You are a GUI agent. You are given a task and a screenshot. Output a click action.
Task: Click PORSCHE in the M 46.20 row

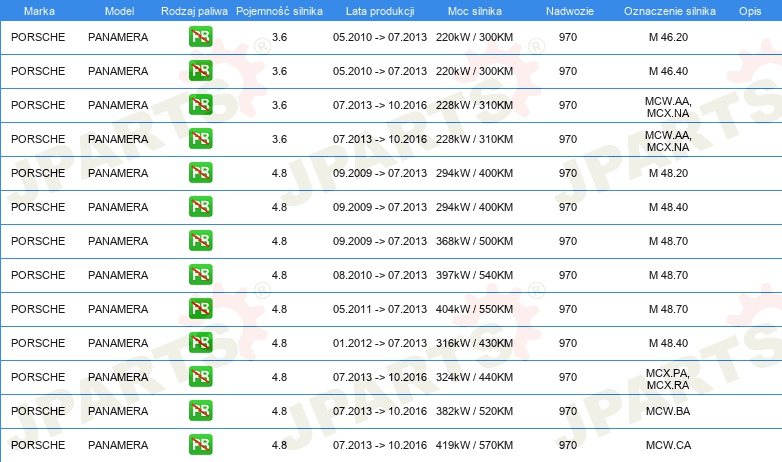38,37
